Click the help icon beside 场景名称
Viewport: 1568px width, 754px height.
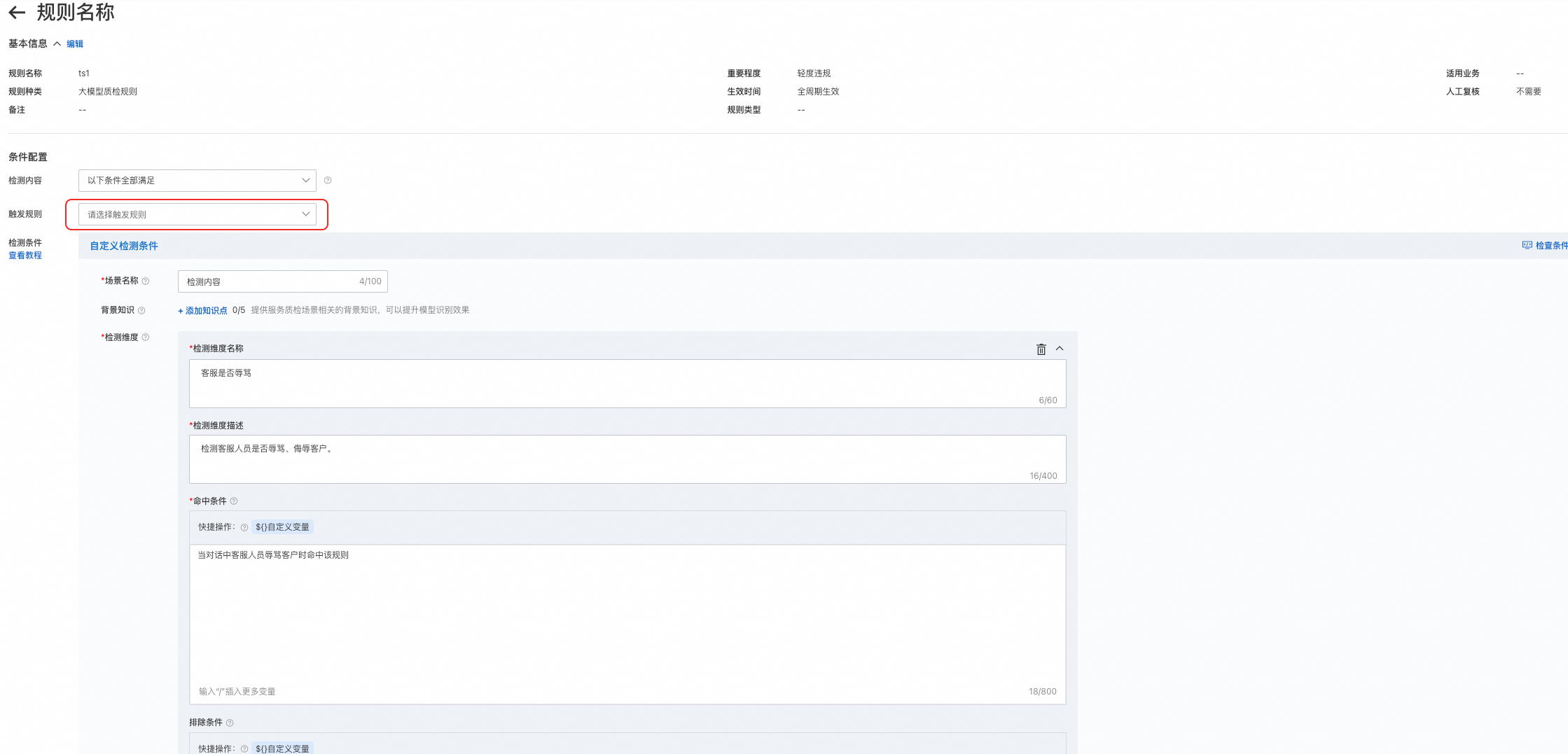[146, 281]
